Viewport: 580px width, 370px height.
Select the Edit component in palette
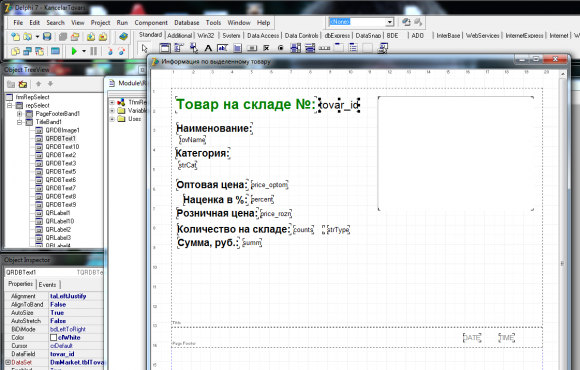point(222,48)
